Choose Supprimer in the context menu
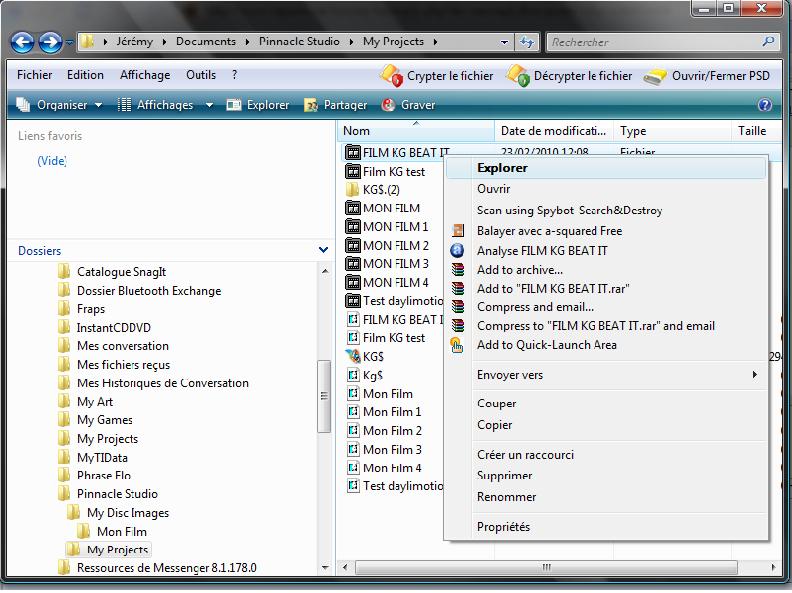 click(606, 476)
